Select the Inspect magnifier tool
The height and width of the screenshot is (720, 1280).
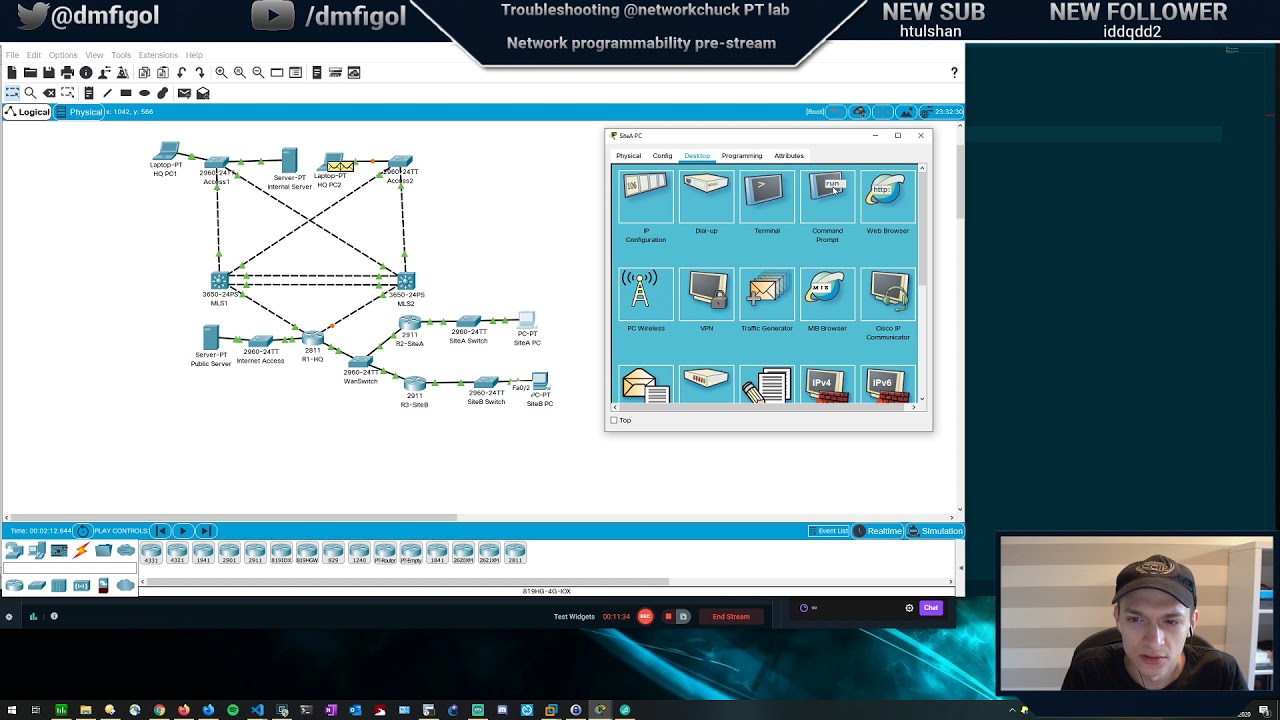tap(30, 93)
